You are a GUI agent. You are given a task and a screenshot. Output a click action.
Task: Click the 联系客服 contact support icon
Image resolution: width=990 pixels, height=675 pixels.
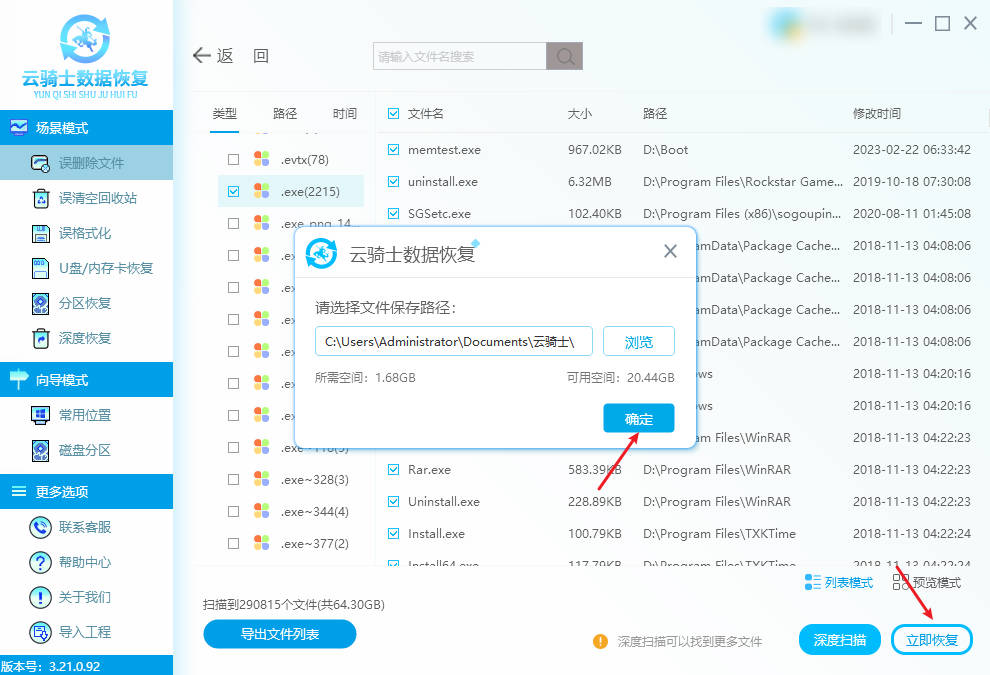41,527
